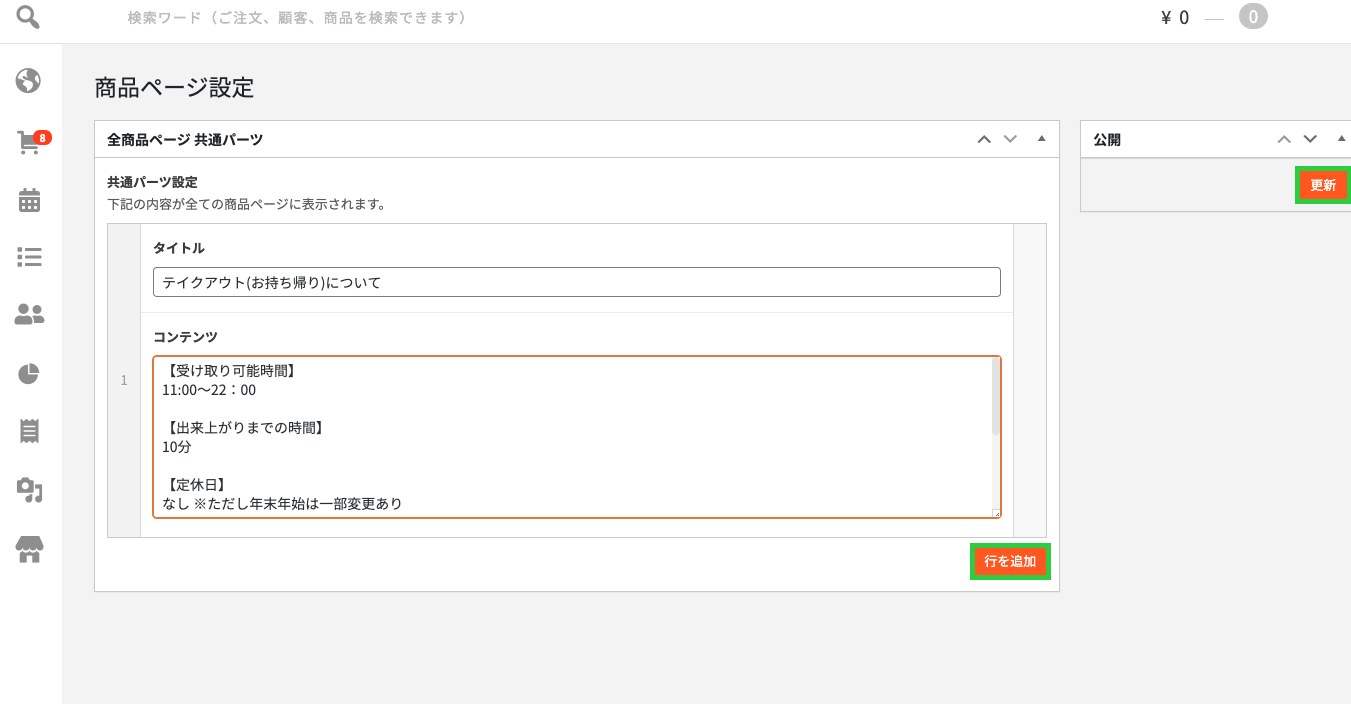Image resolution: width=1351 pixels, height=704 pixels.
Task: Move 全商品ページ 共通パーツ panel up
Action: 984,139
